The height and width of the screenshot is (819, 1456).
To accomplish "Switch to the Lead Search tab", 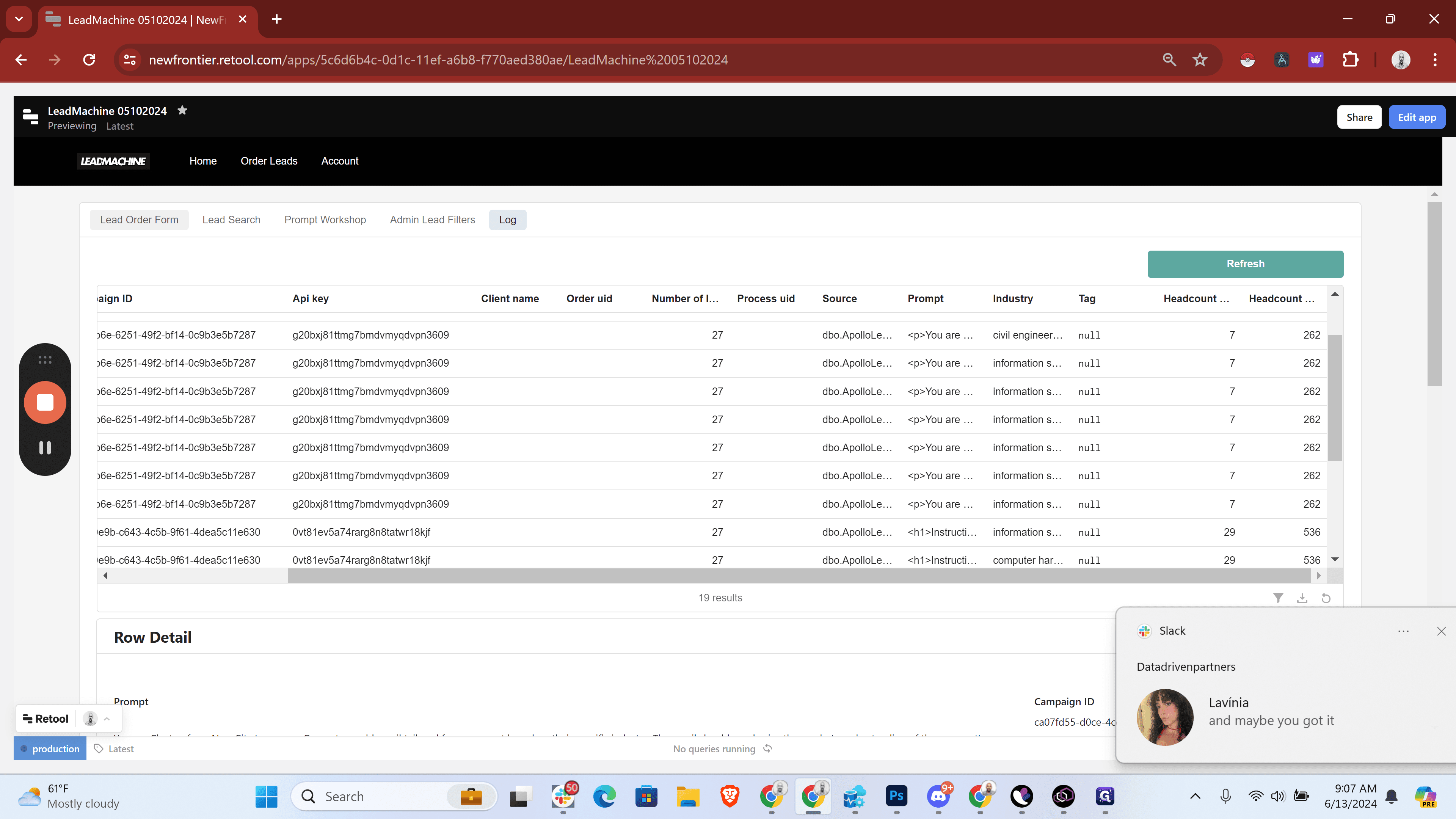I will [231, 220].
